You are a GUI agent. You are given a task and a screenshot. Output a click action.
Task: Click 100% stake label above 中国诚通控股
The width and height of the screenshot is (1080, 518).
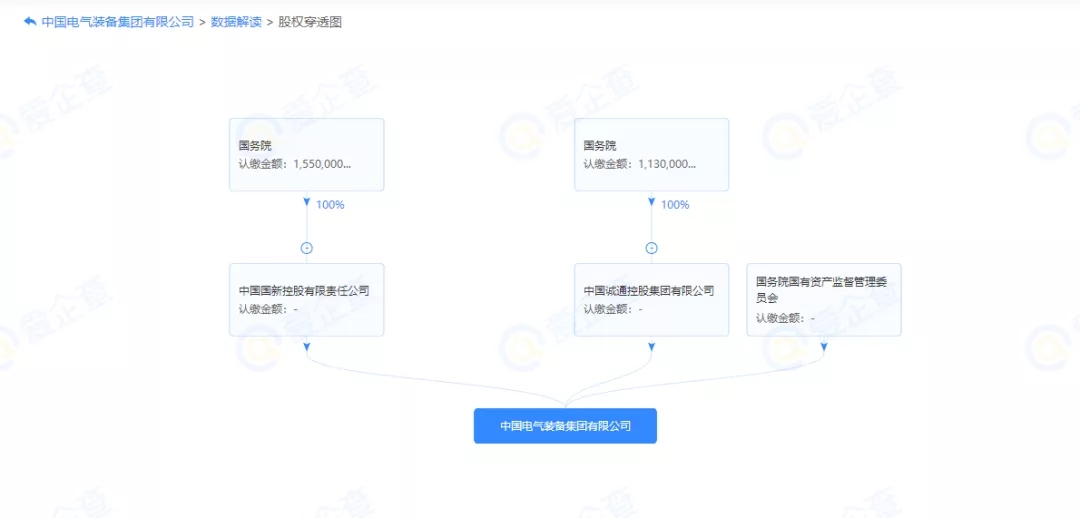[675, 205]
